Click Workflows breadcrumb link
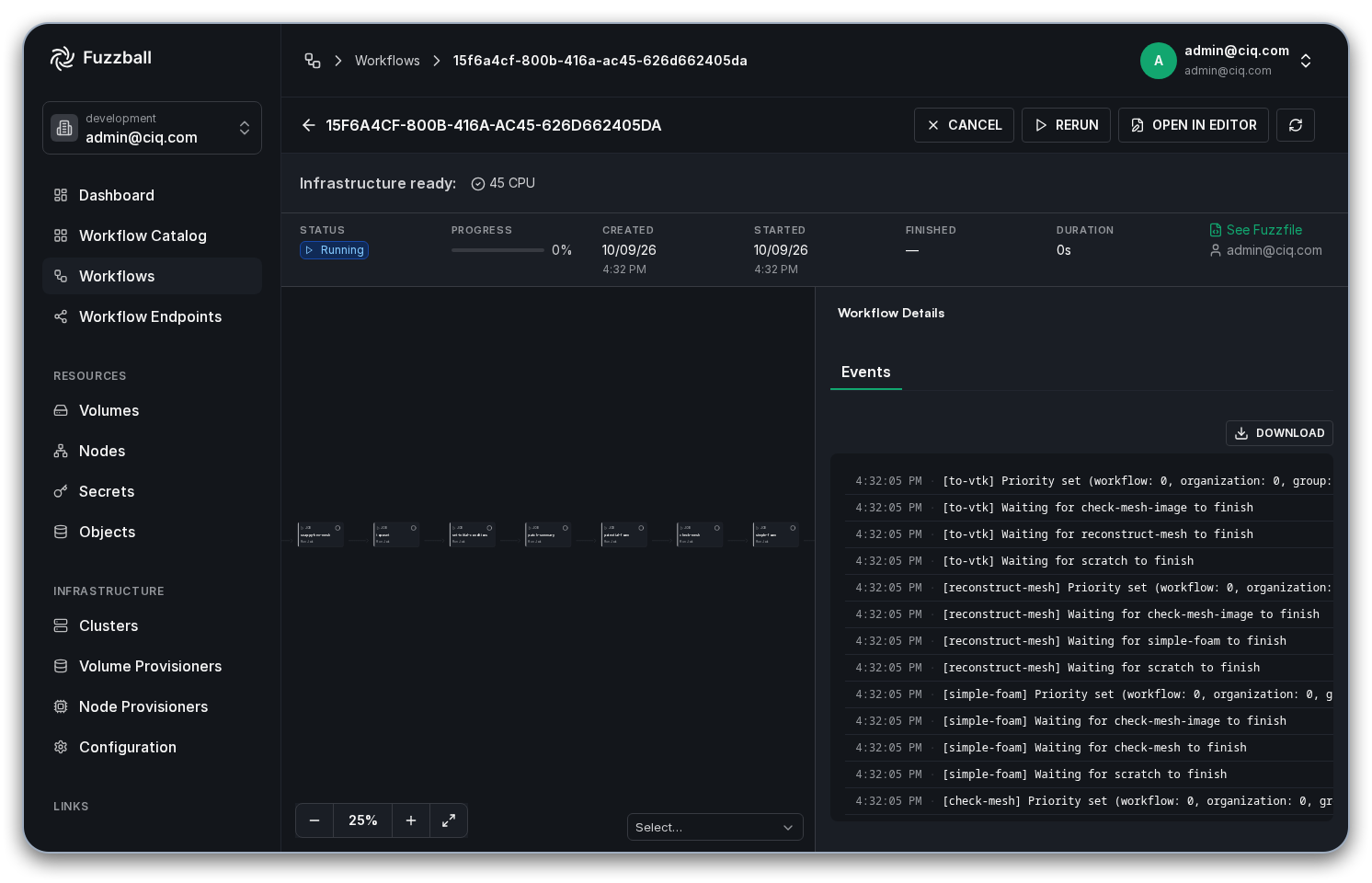The image size is (1372, 883). pyautogui.click(x=387, y=61)
